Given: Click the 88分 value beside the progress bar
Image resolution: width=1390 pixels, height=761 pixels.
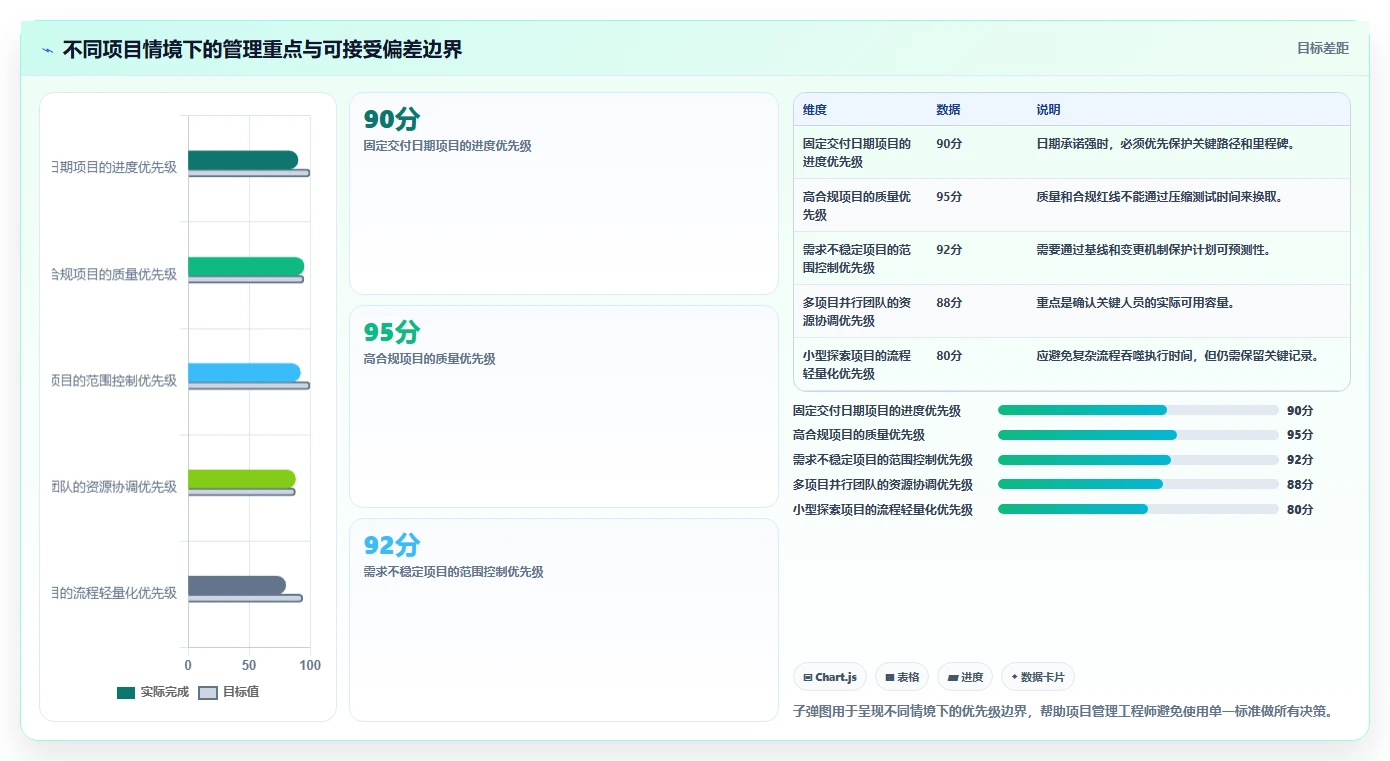Looking at the screenshot, I should (1300, 484).
